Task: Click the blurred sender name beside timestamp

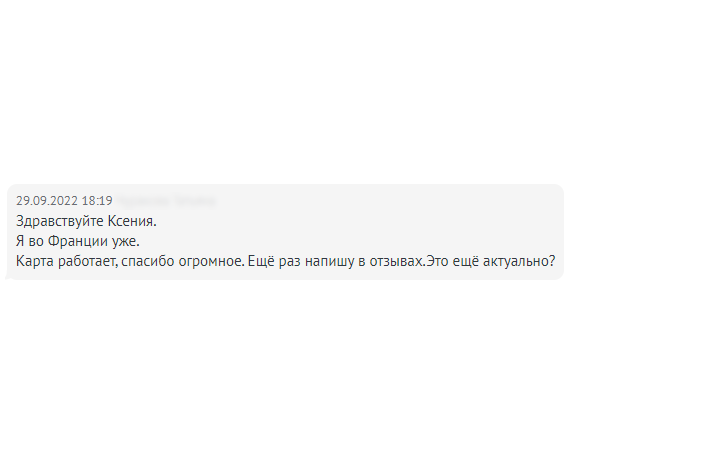Action: tap(165, 201)
